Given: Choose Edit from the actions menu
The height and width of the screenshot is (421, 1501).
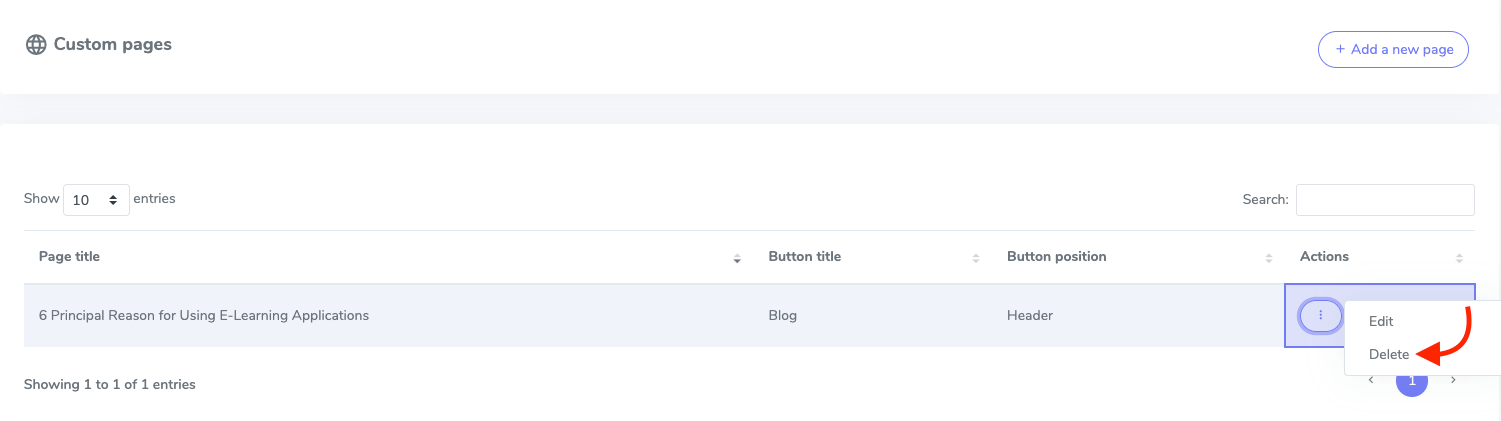Looking at the screenshot, I should click(1381, 322).
